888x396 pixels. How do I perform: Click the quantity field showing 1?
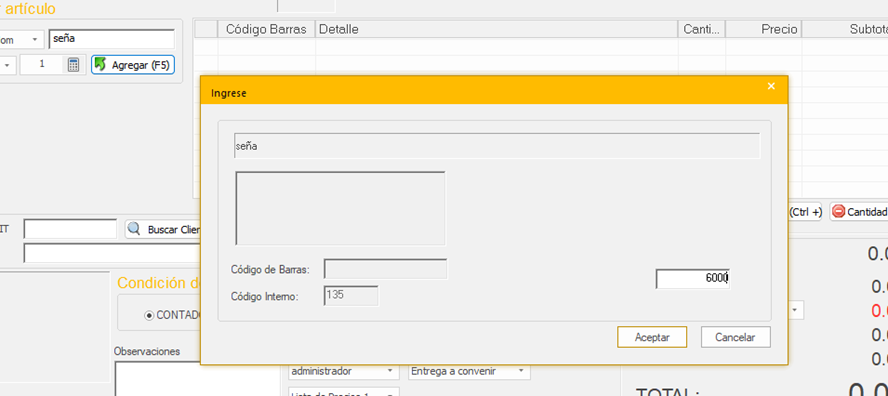coord(42,65)
